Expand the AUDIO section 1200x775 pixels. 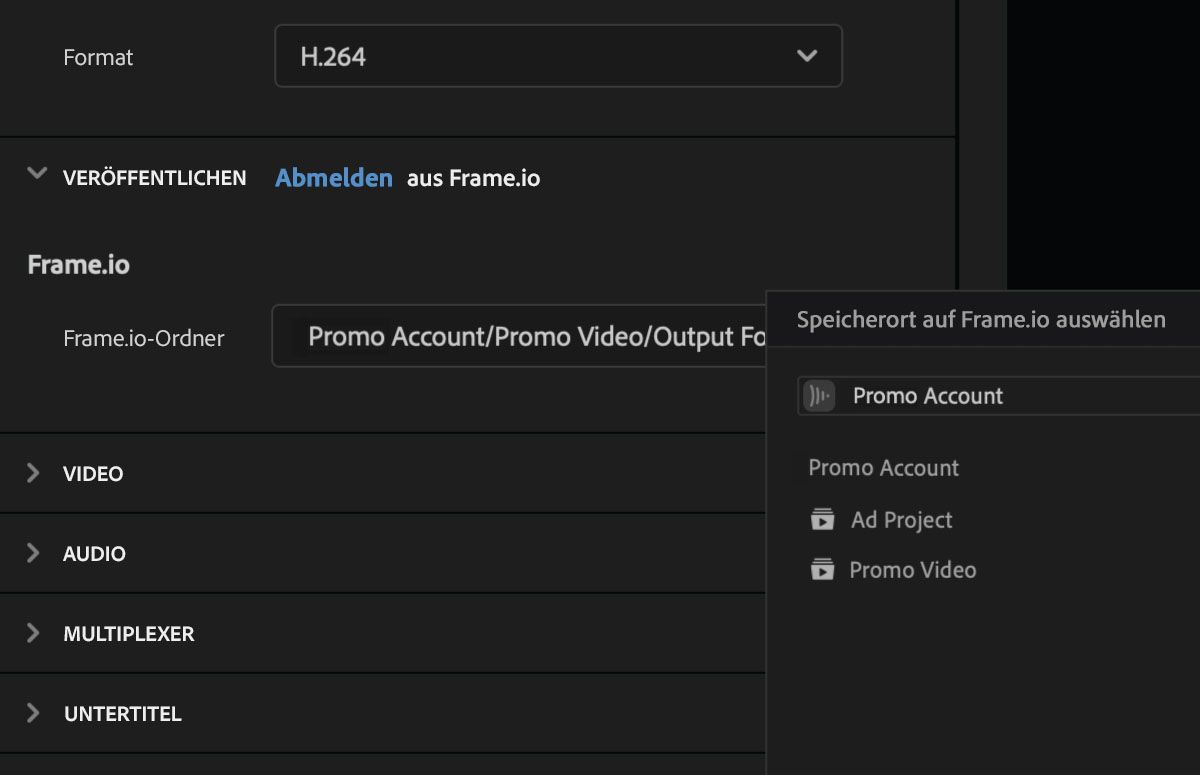[34, 553]
